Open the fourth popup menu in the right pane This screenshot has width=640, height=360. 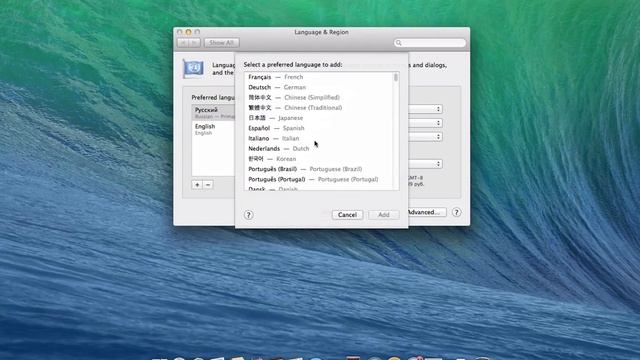(425, 164)
